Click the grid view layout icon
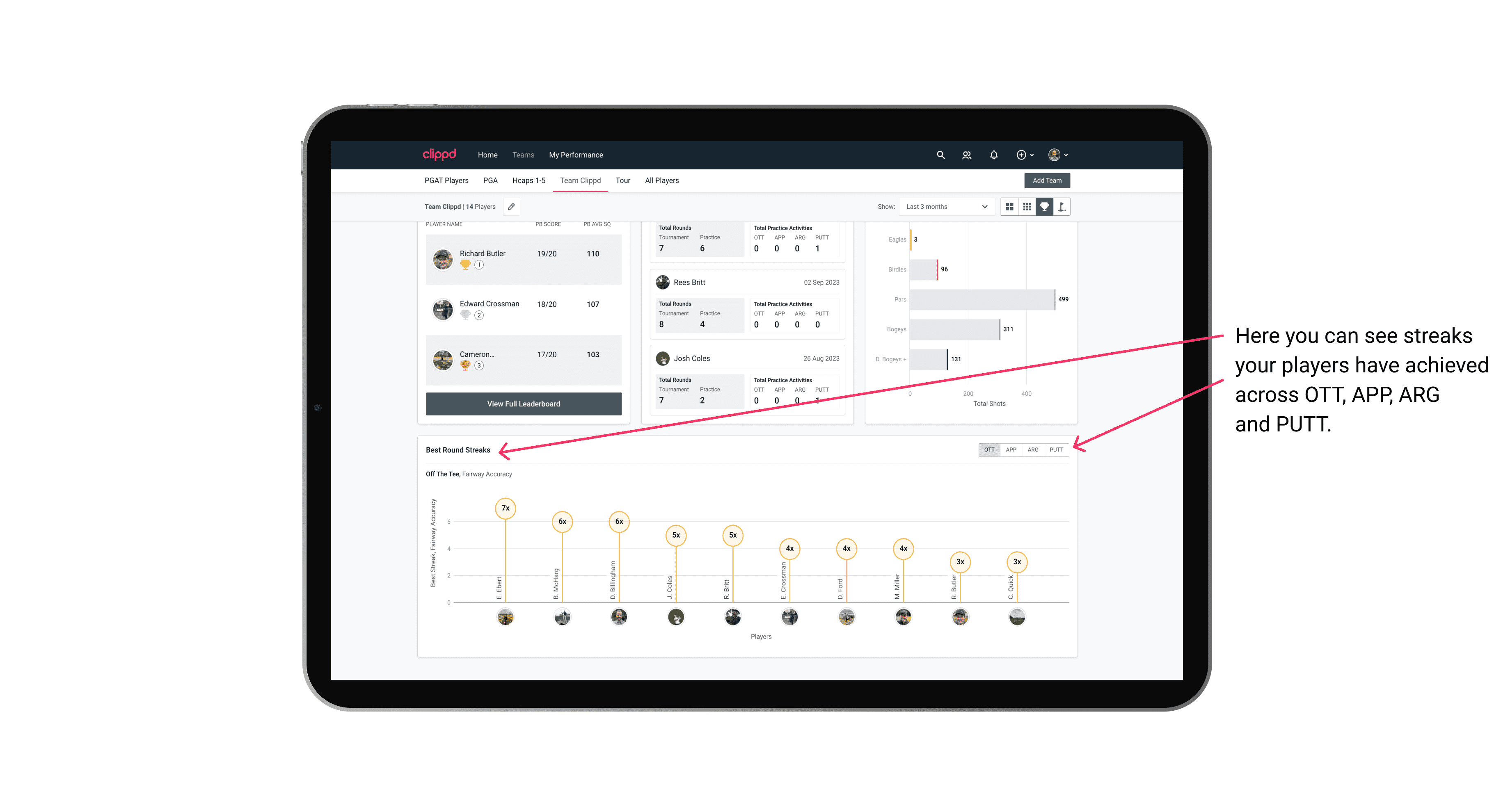This screenshot has height=812, width=1510. [1009, 207]
